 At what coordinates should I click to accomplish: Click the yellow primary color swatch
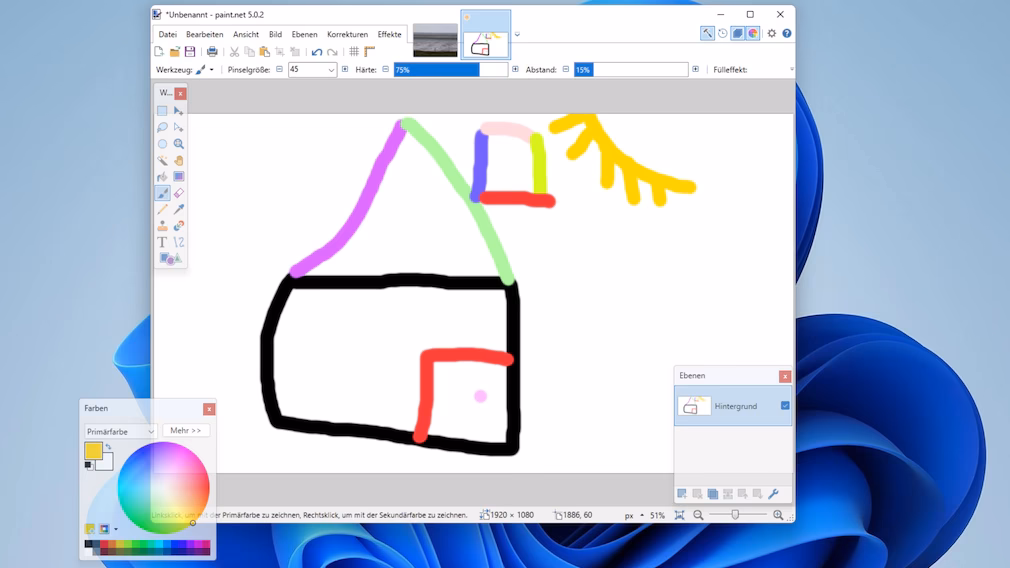(93, 451)
